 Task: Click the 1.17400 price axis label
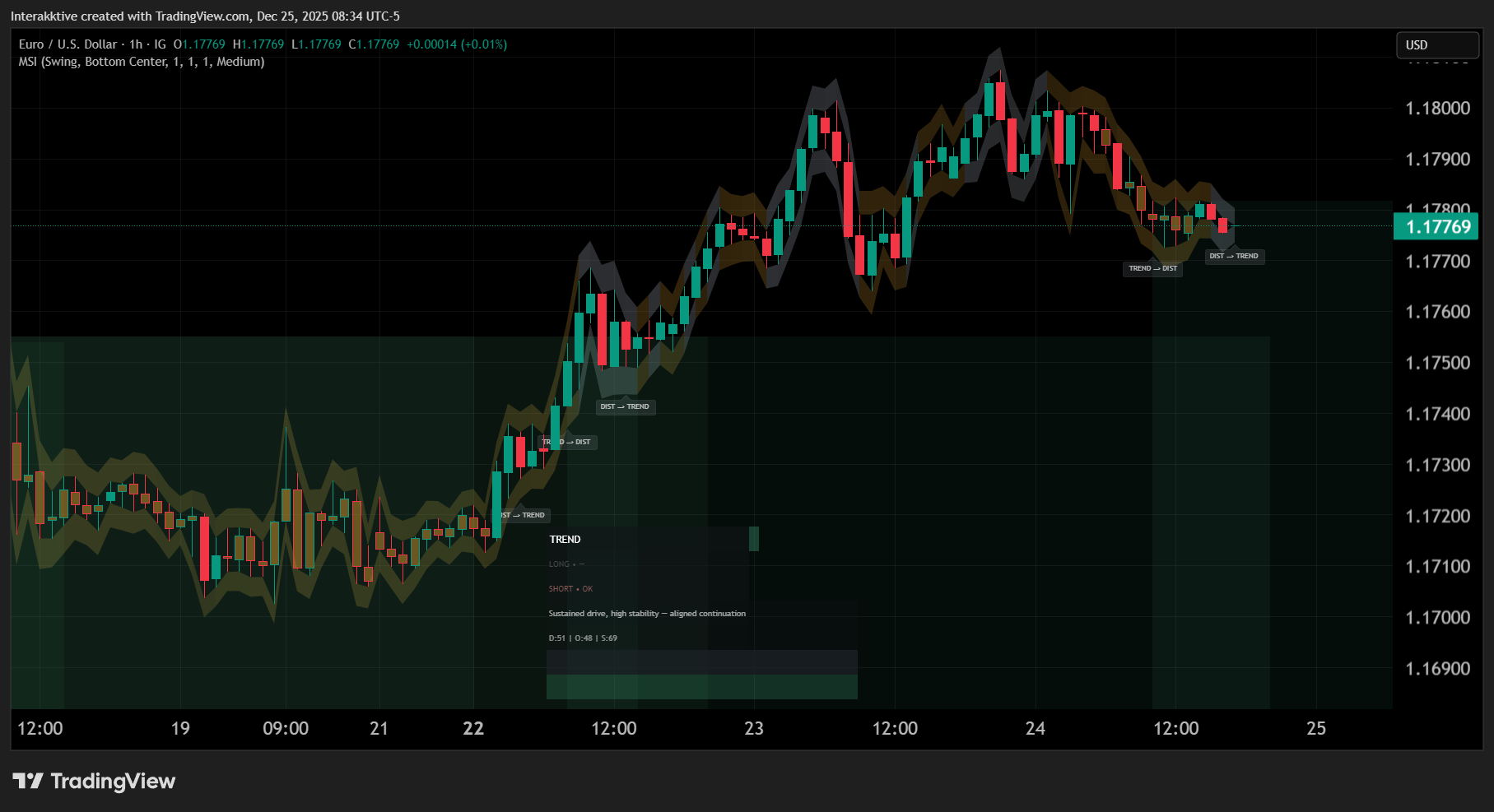click(x=1437, y=414)
